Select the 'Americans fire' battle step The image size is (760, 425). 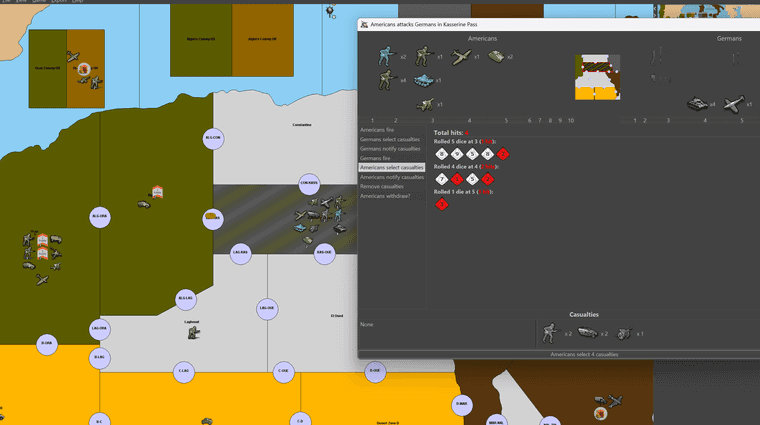[378, 130]
